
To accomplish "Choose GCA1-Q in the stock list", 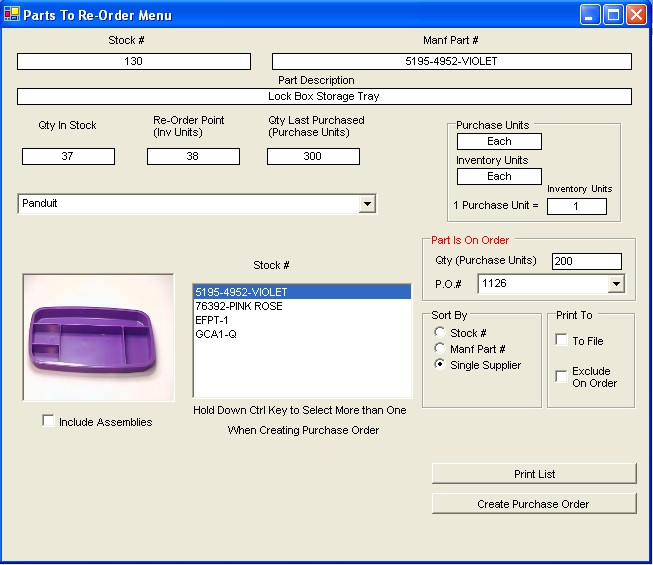I will pos(302,334).
